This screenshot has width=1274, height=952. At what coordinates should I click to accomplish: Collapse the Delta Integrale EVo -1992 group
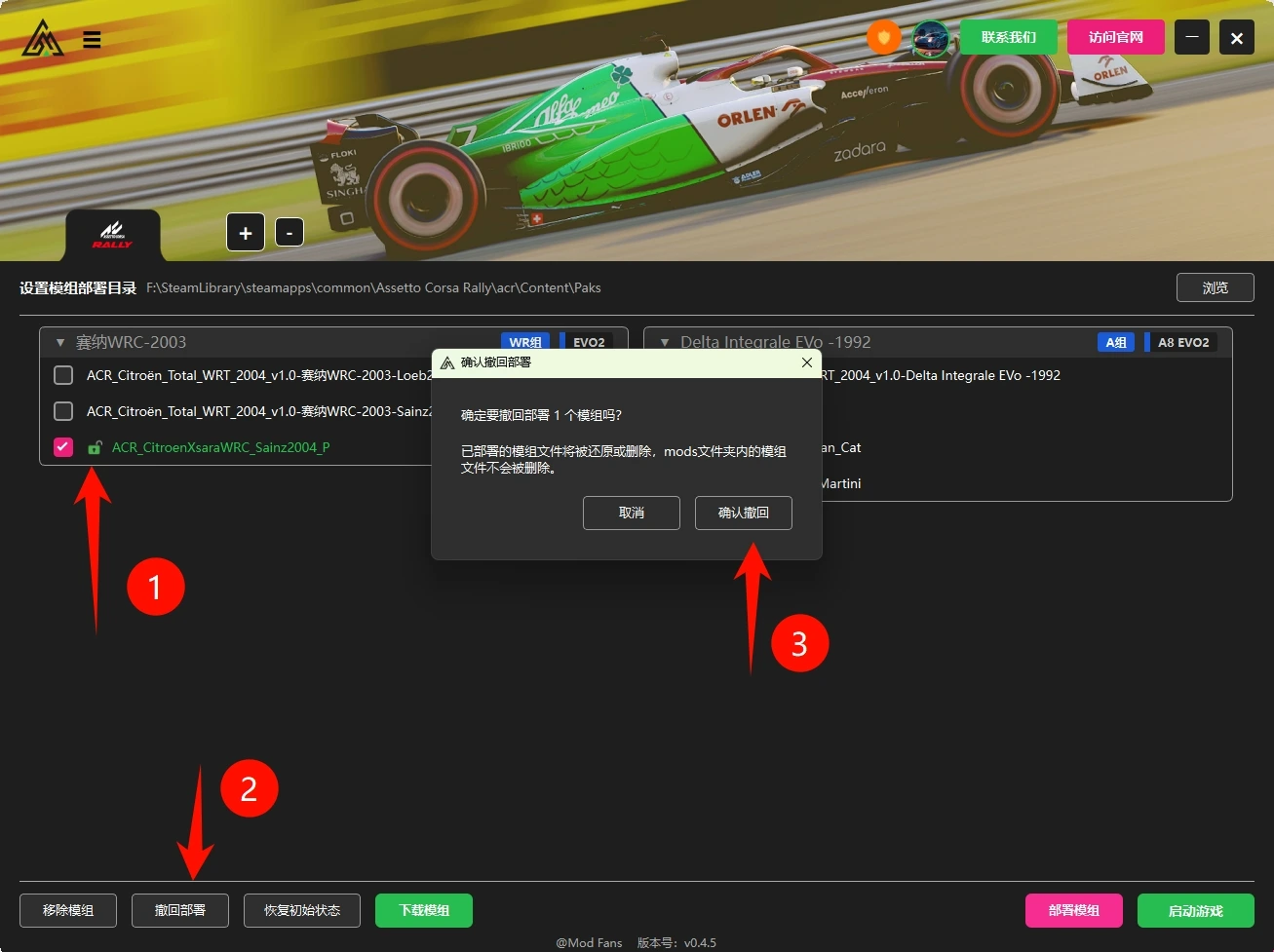point(665,343)
